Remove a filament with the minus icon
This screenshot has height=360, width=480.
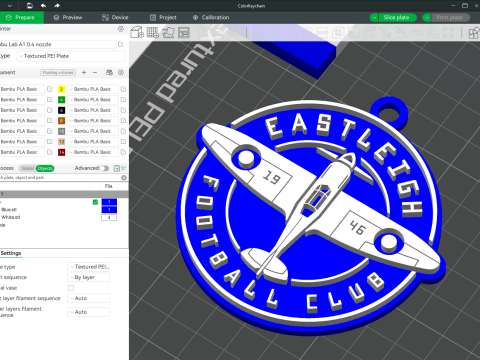pyautogui.click(x=95, y=72)
